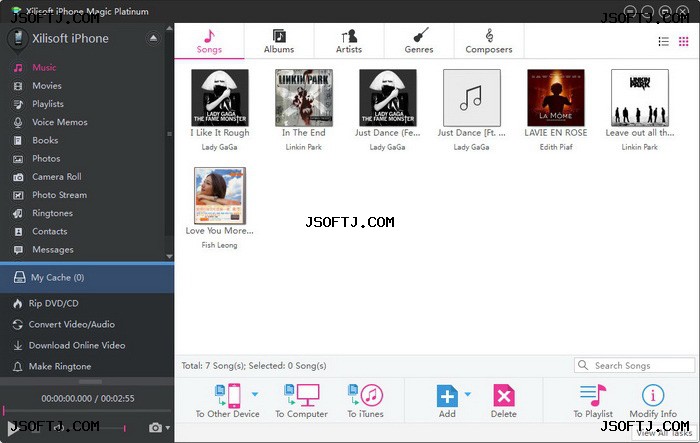The width and height of the screenshot is (700, 443).
Task: Click the Edith Piaf artist name
Action: [x=556, y=147]
